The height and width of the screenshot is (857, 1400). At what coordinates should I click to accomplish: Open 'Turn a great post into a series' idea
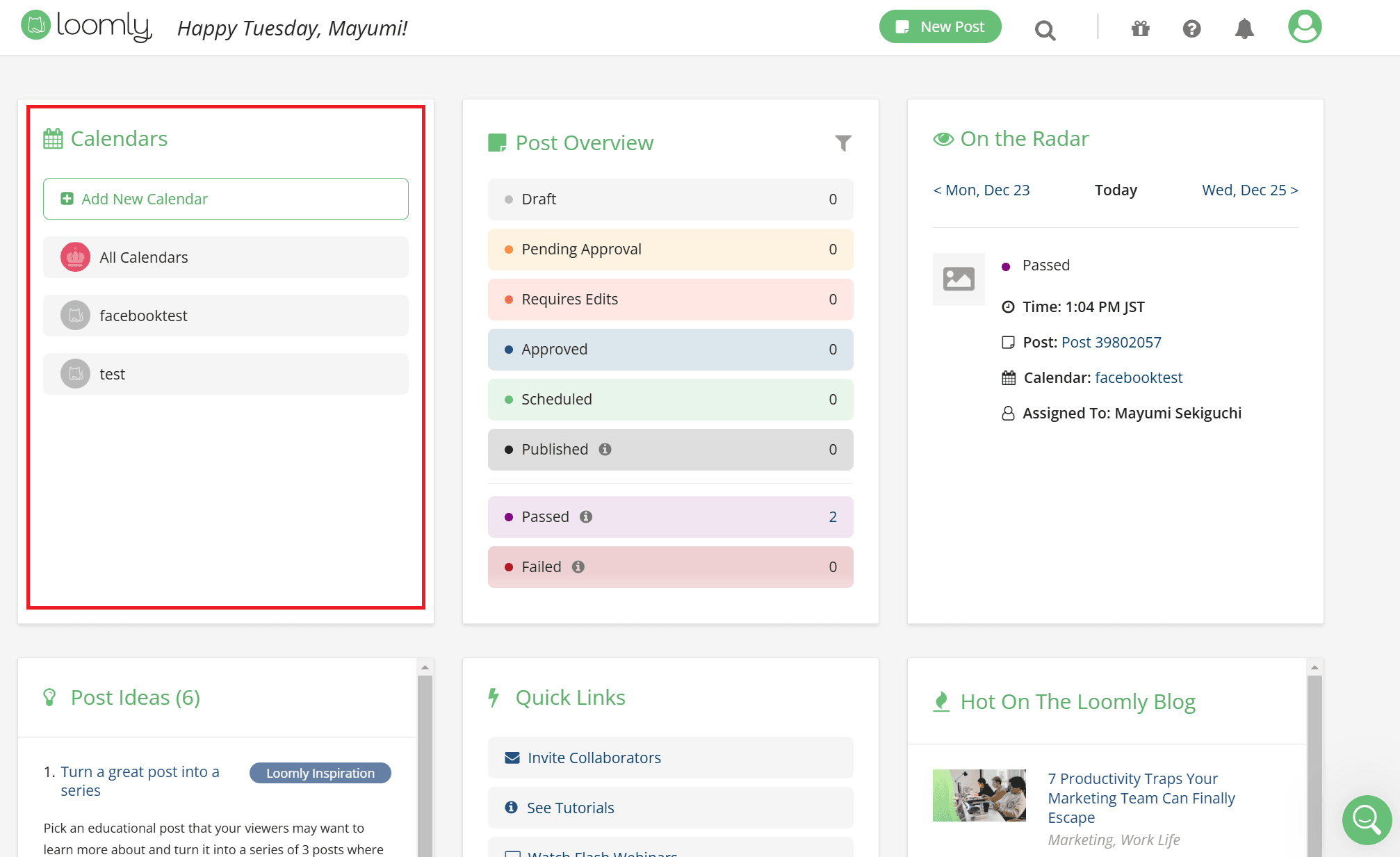pos(140,781)
